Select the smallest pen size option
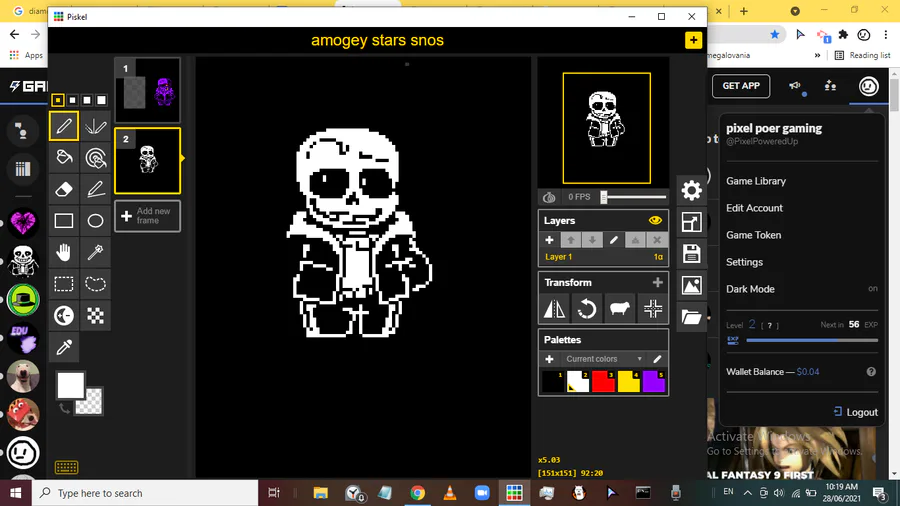The image size is (900, 506). click(x=57, y=100)
